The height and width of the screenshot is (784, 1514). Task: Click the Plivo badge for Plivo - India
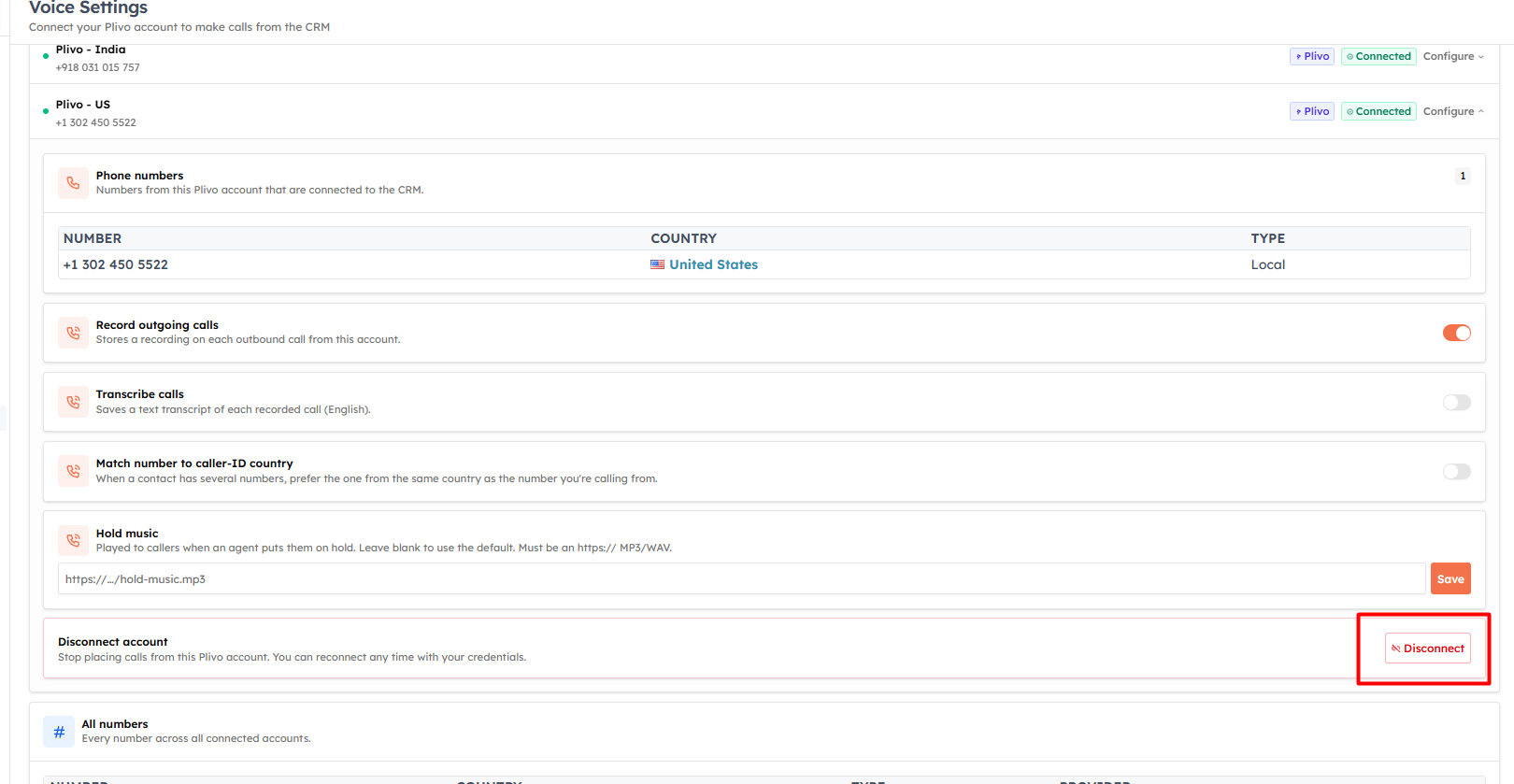click(1312, 56)
